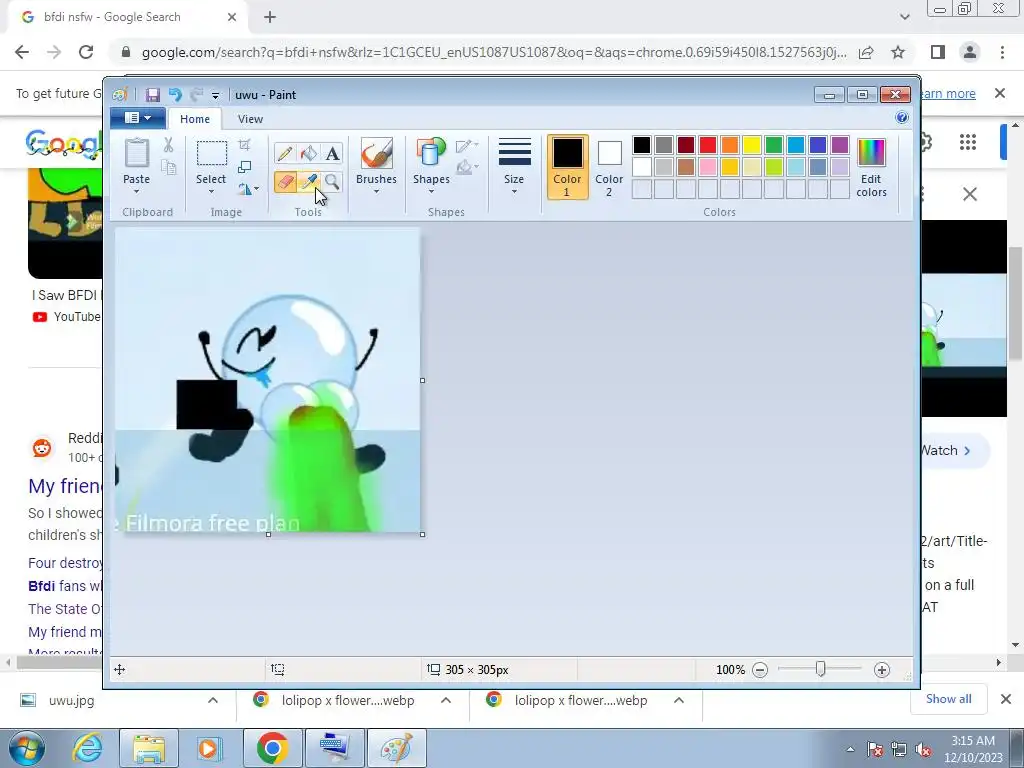Zoom in with the plus button

pos(882,670)
